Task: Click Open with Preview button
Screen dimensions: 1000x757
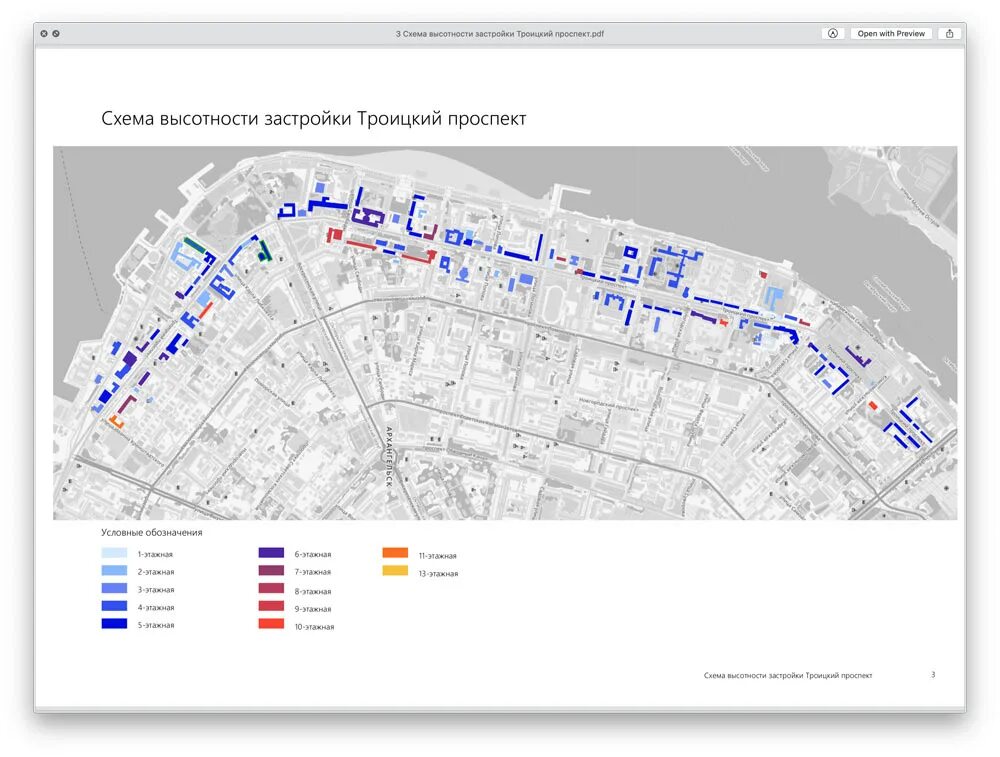Action: tap(891, 34)
